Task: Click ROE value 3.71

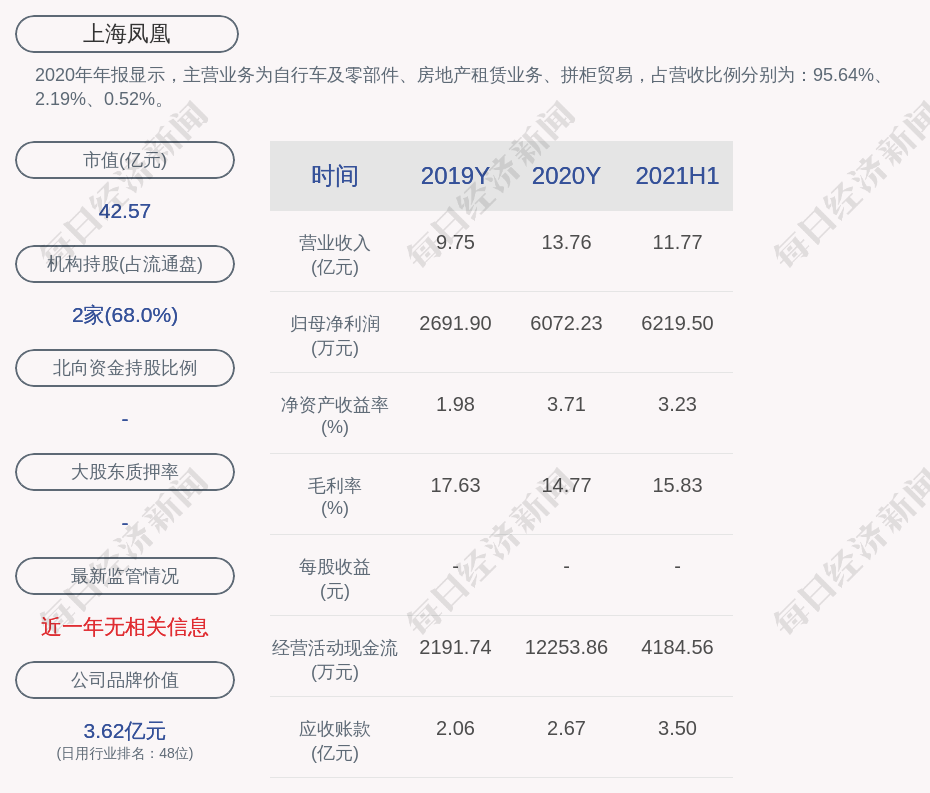Action: pos(566,404)
